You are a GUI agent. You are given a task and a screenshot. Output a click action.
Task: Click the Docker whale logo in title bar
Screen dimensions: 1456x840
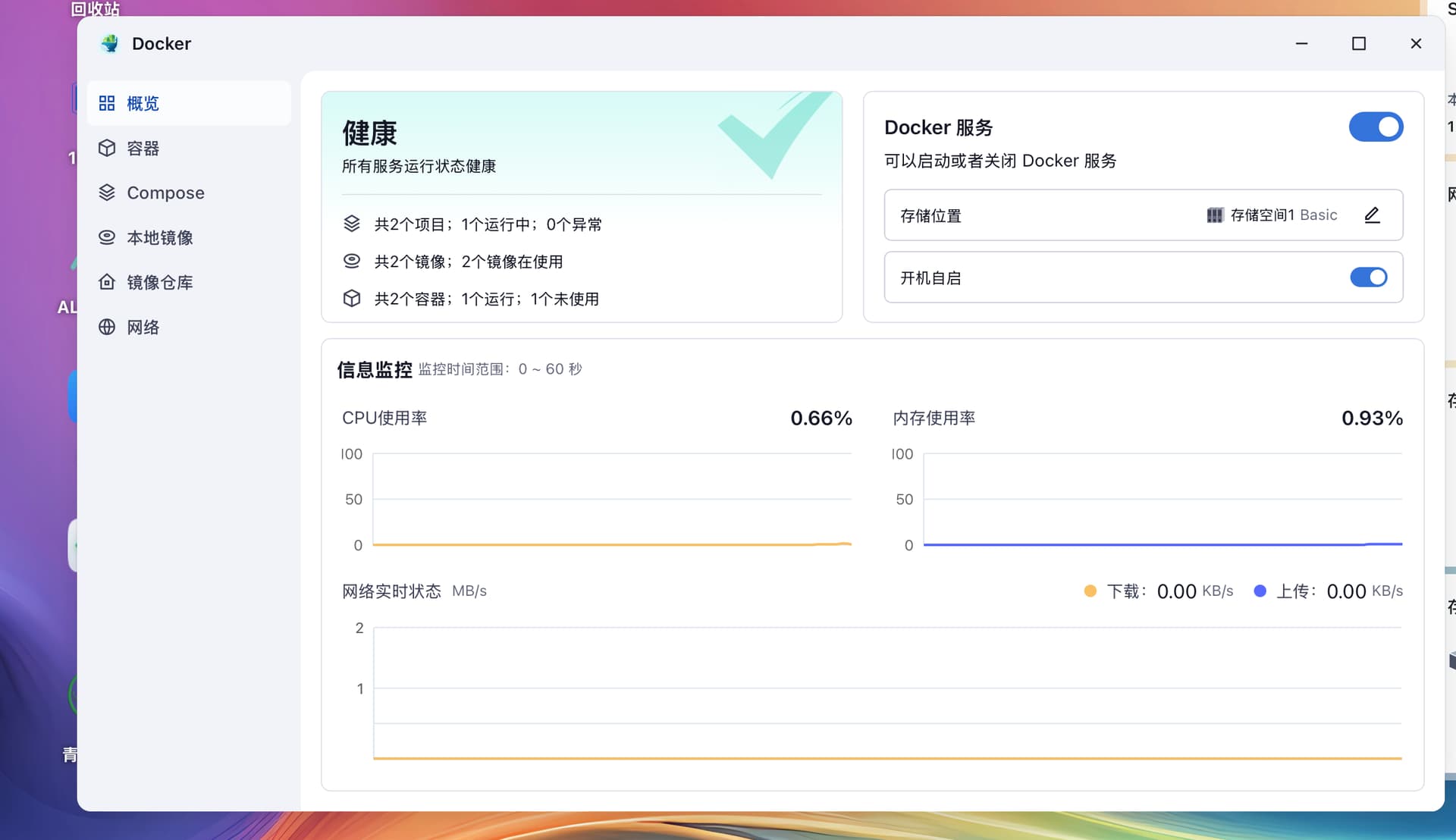110,43
